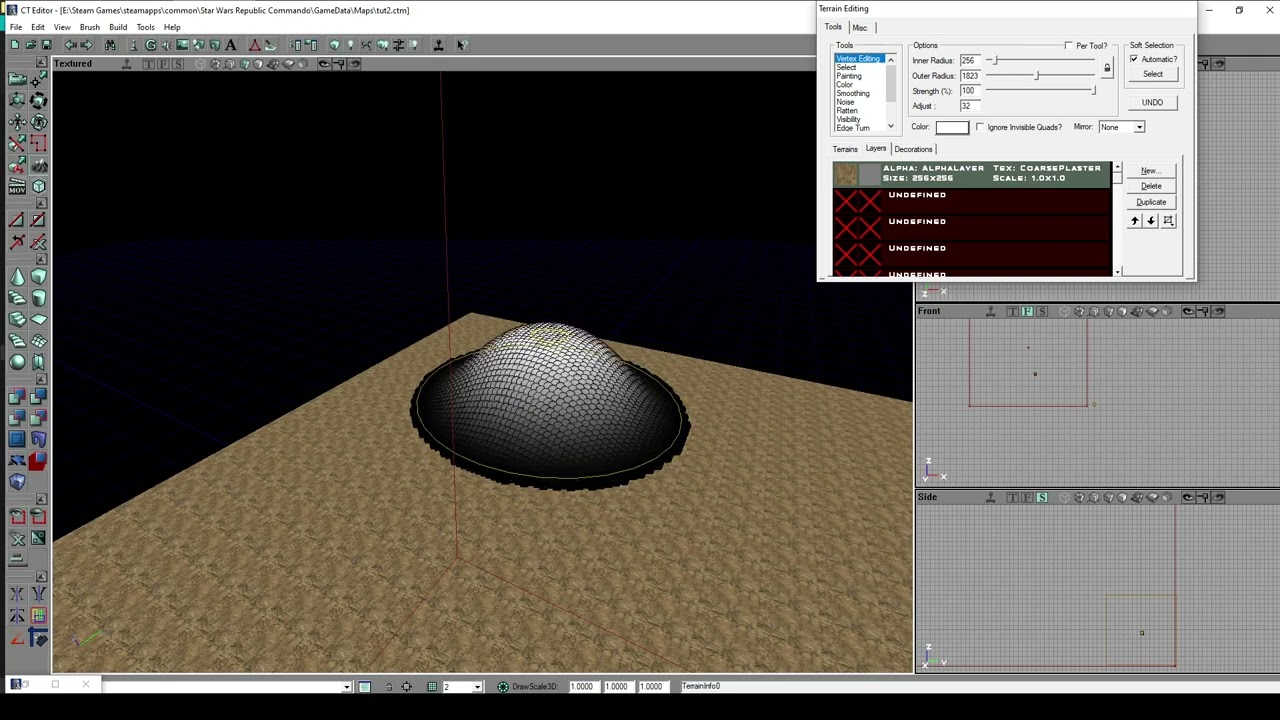Viewport: 1280px width, 720px height.
Task: Toggle S side view in 3D viewport header
Action: pos(179,64)
